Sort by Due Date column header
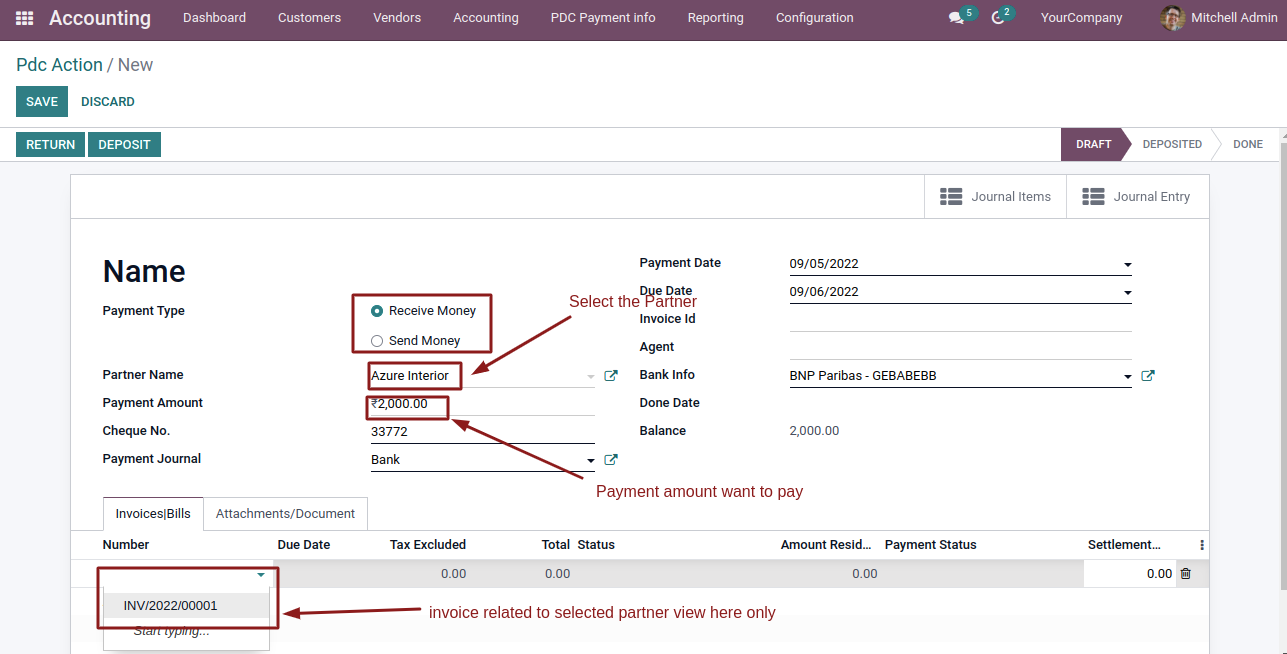This screenshot has height=654, width=1287. pyautogui.click(x=304, y=545)
